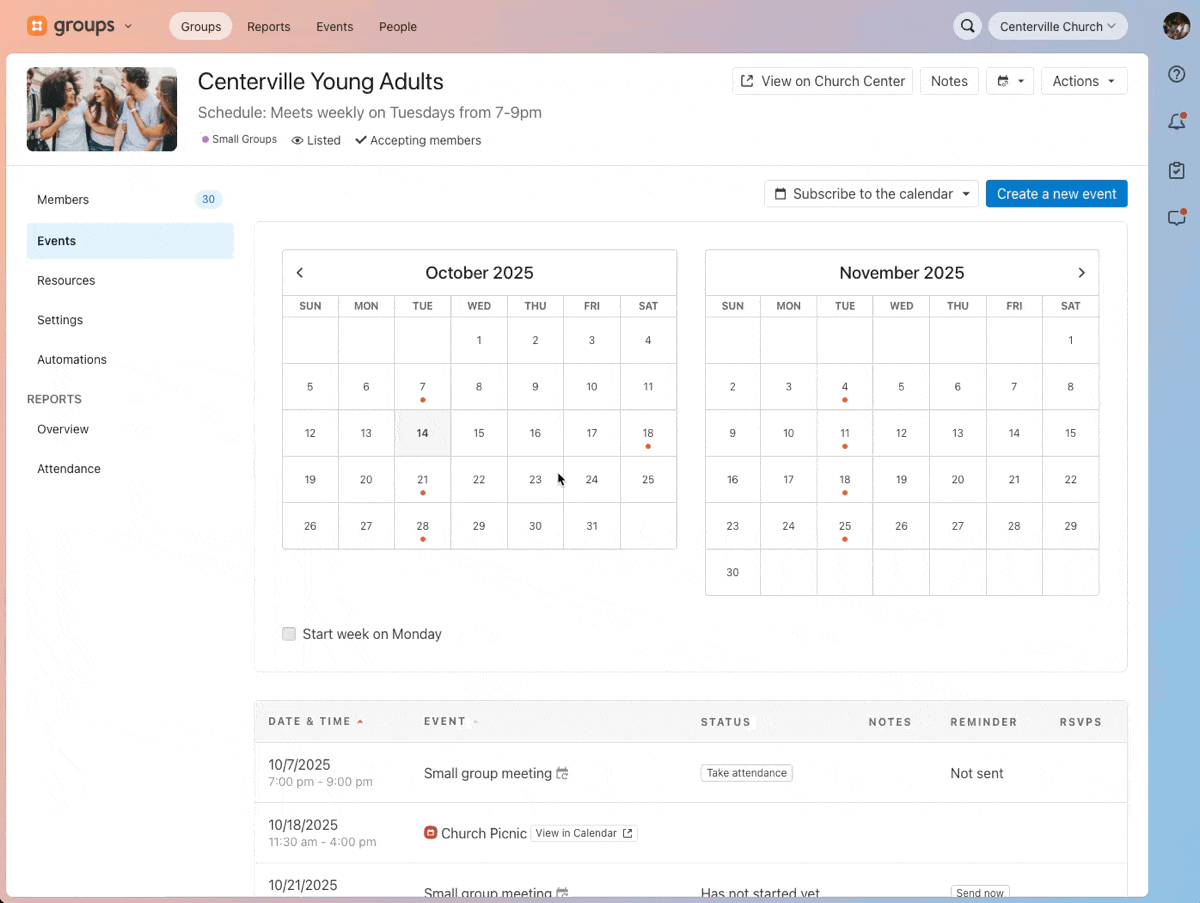Viewport: 1200px width, 903px height.
Task: Click Create a new event button
Action: (x=1056, y=194)
